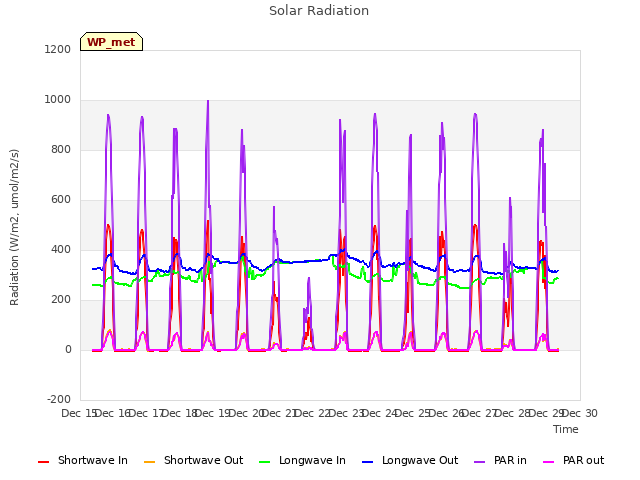Toggle the PAR out legend entry
This screenshot has width=640, height=480.
[573, 460]
